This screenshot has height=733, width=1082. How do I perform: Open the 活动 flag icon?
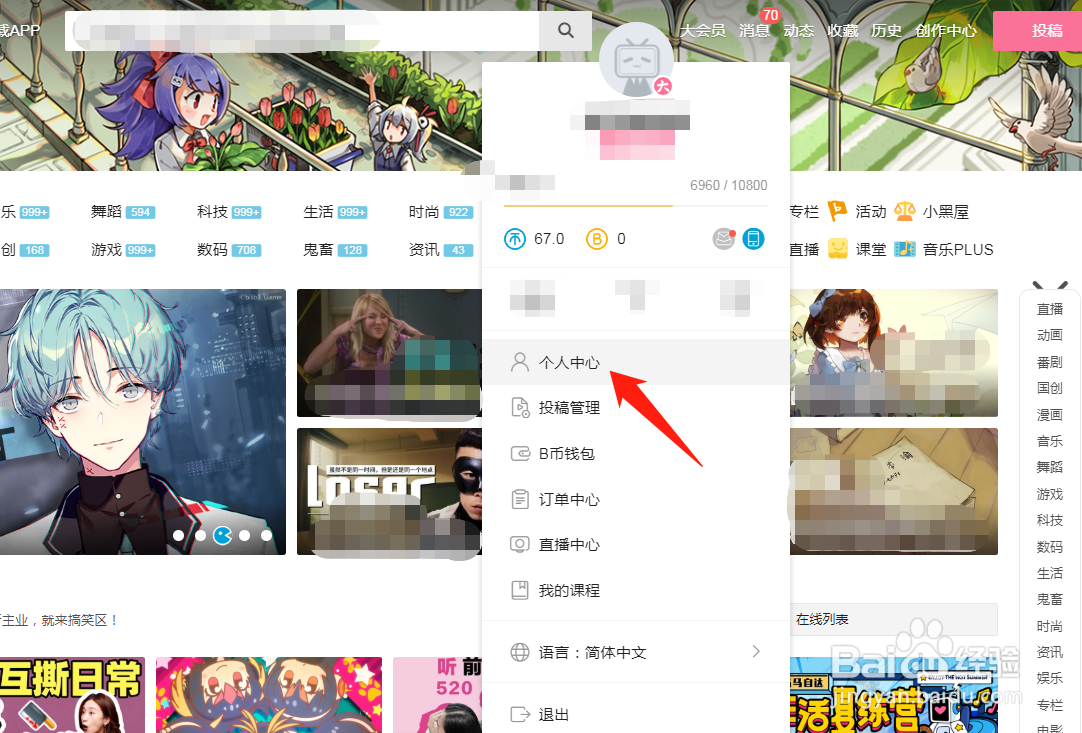pyautogui.click(x=838, y=212)
